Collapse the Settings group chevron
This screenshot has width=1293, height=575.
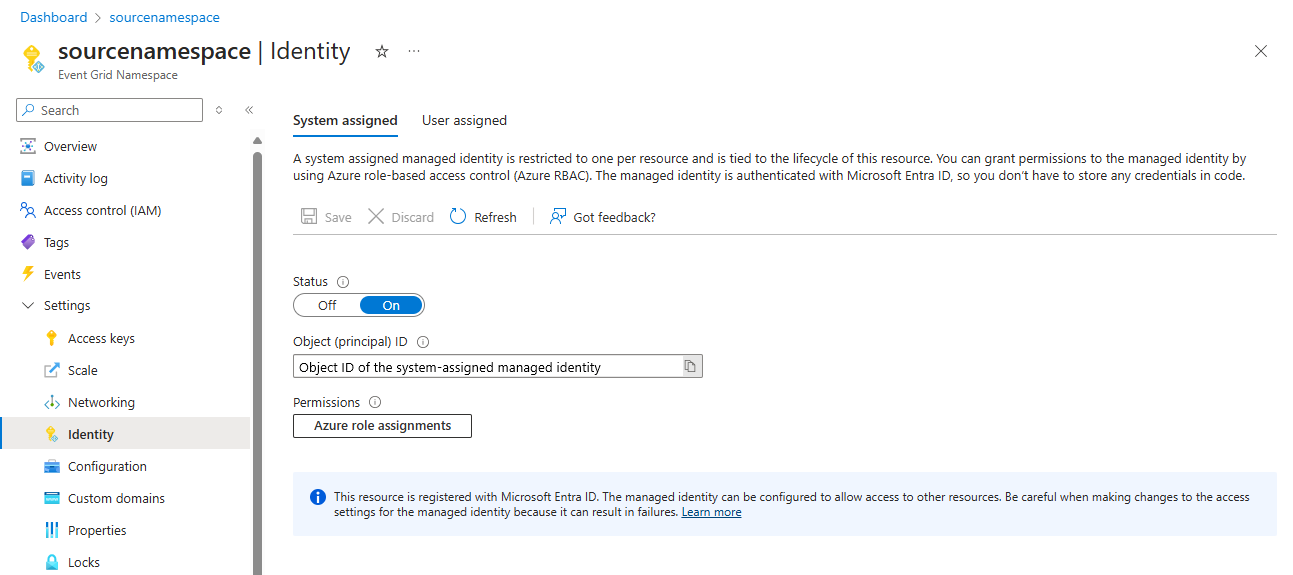pyautogui.click(x=28, y=306)
